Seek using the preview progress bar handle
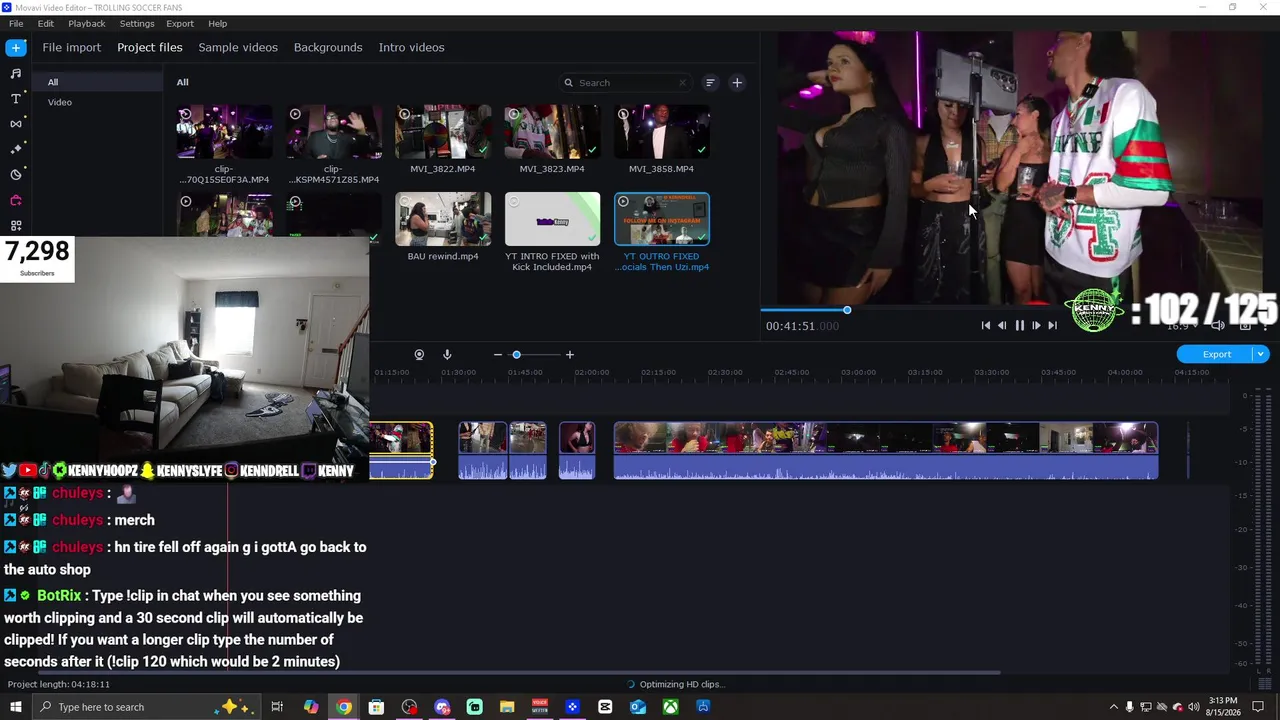The image size is (1280, 720). [846, 310]
